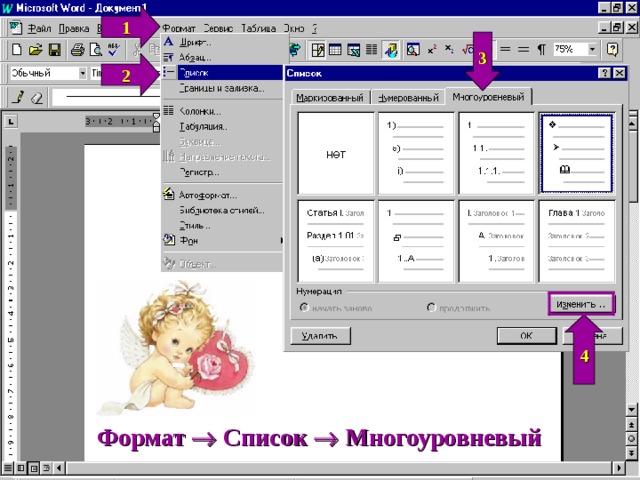Image resolution: width=640 pixels, height=480 pixels.
Task: Select the 'Глава 1' list thumbnail
Action: click(x=577, y=241)
